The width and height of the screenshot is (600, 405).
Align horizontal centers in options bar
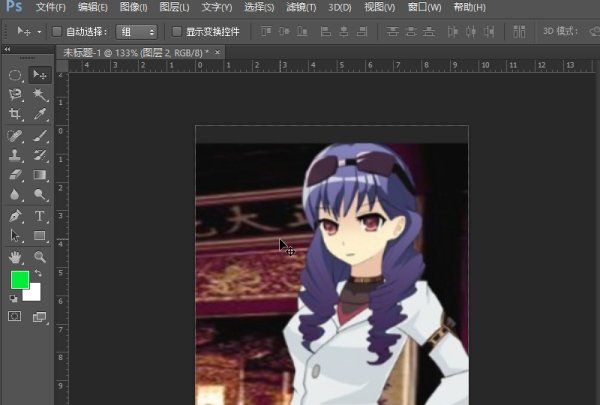(344, 31)
